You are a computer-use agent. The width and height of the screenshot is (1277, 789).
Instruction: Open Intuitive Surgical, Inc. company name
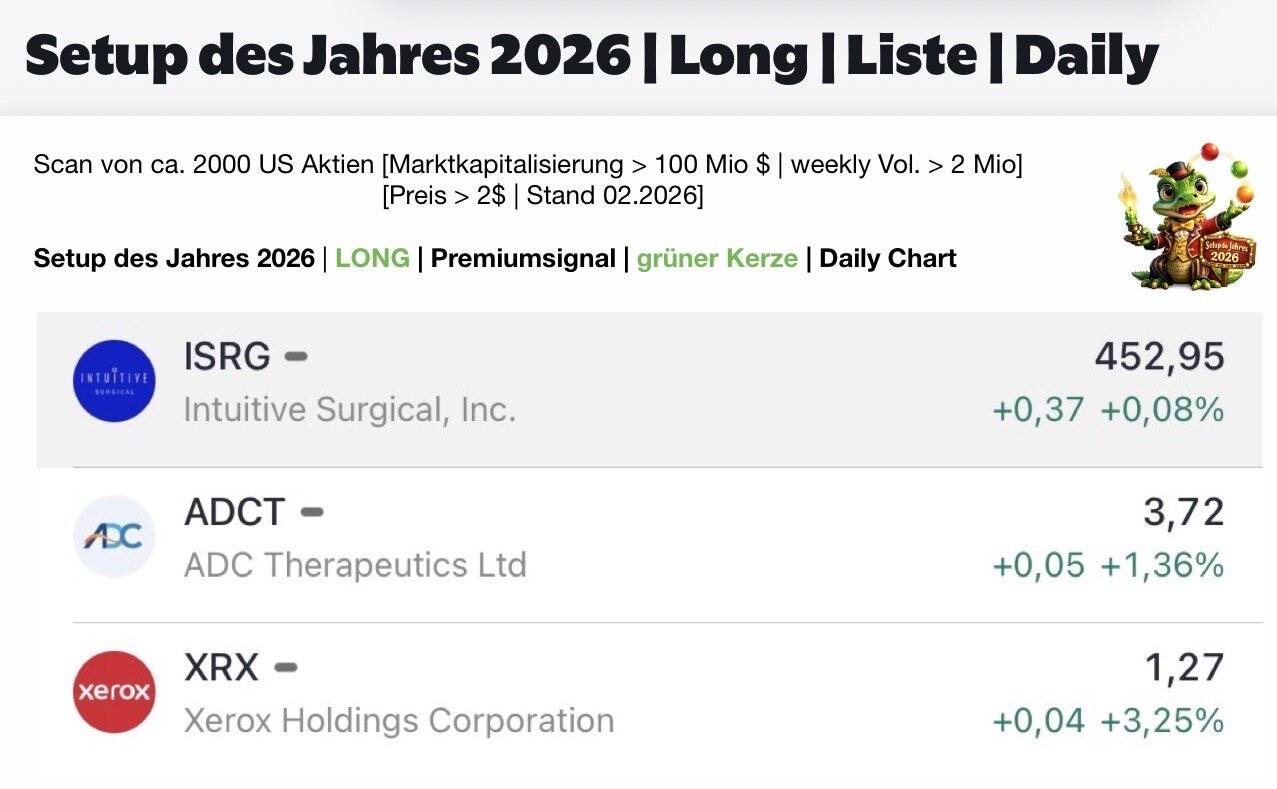click(x=349, y=409)
